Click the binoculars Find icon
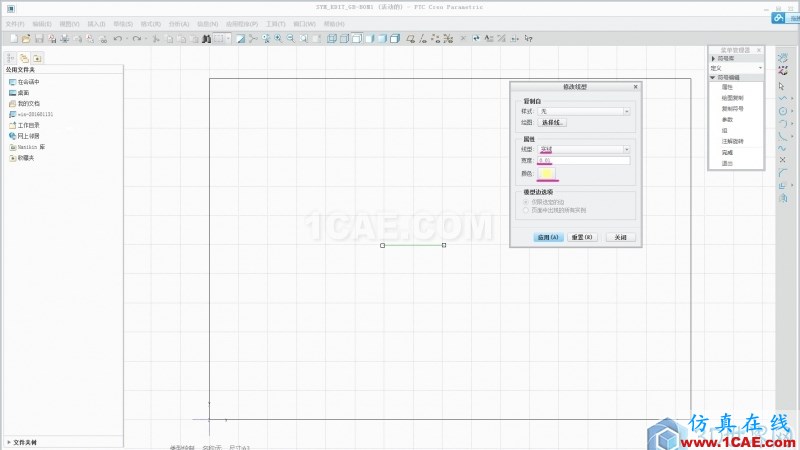This screenshot has width=800, height=450. pyautogui.click(x=207, y=39)
